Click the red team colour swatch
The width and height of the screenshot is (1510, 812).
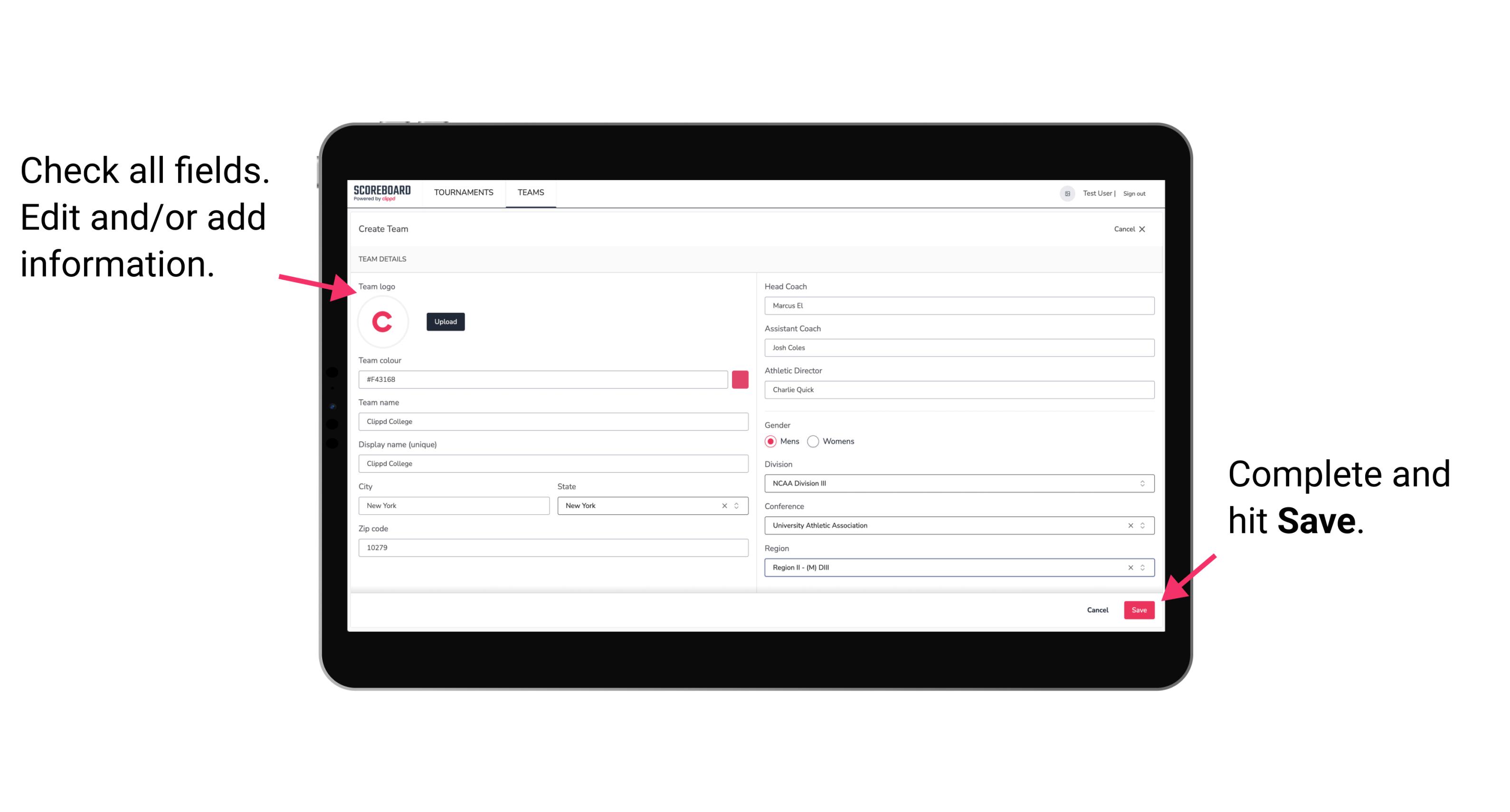coord(740,379)
